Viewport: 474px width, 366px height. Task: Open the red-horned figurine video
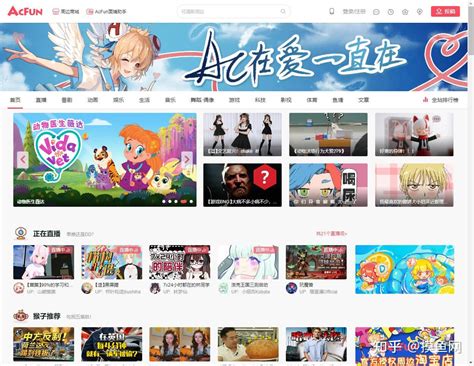[x=414, y=134]
